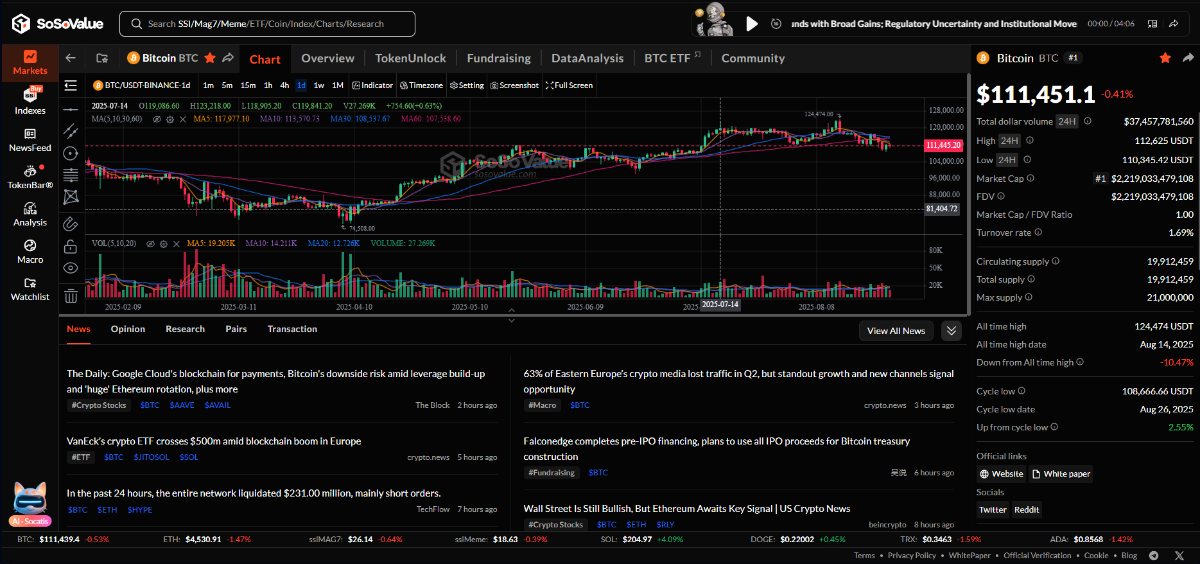Toggle the lock drawings tool
1200x564 pixels.
pyautogui.click(x=70, y=246)
